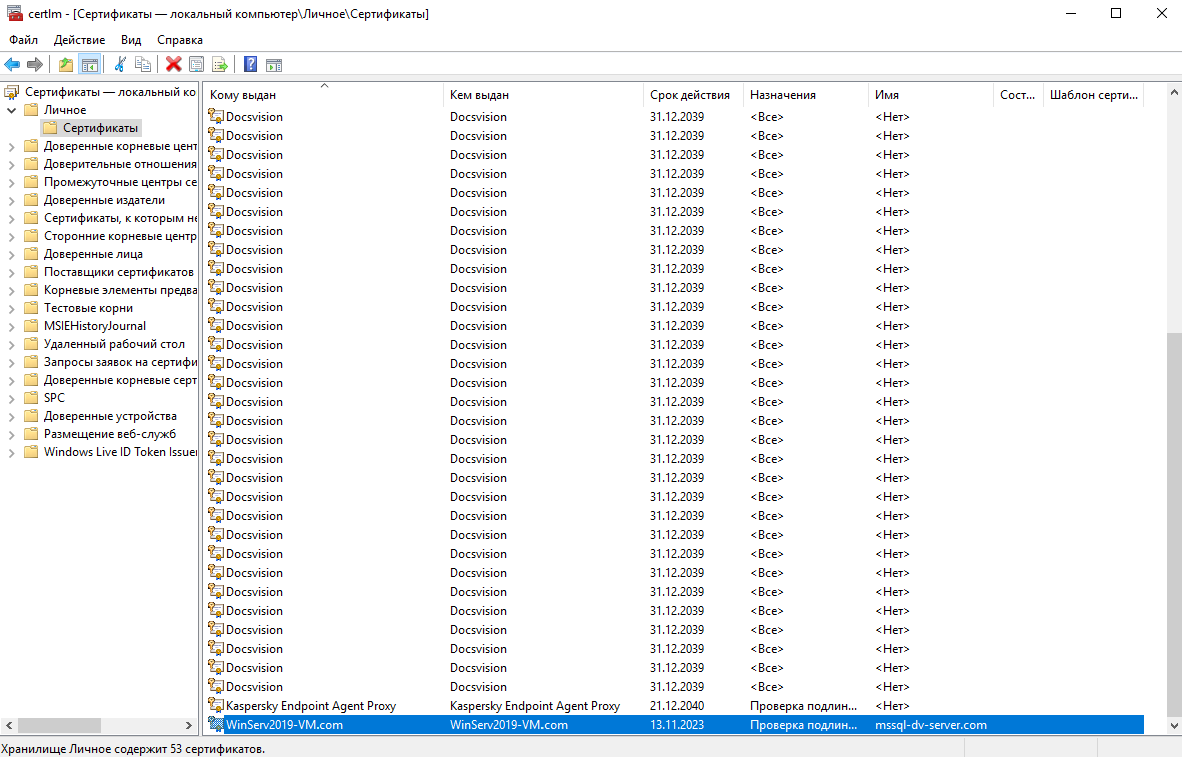Open the Файл menu
Screen dimensions: 1182x757
[x=23, y=40]
